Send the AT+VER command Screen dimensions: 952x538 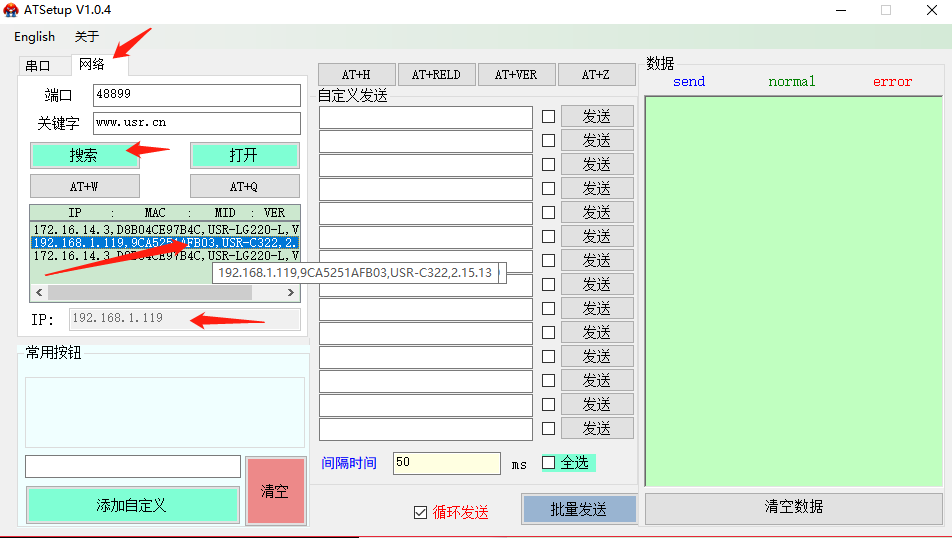click(515, 75)
